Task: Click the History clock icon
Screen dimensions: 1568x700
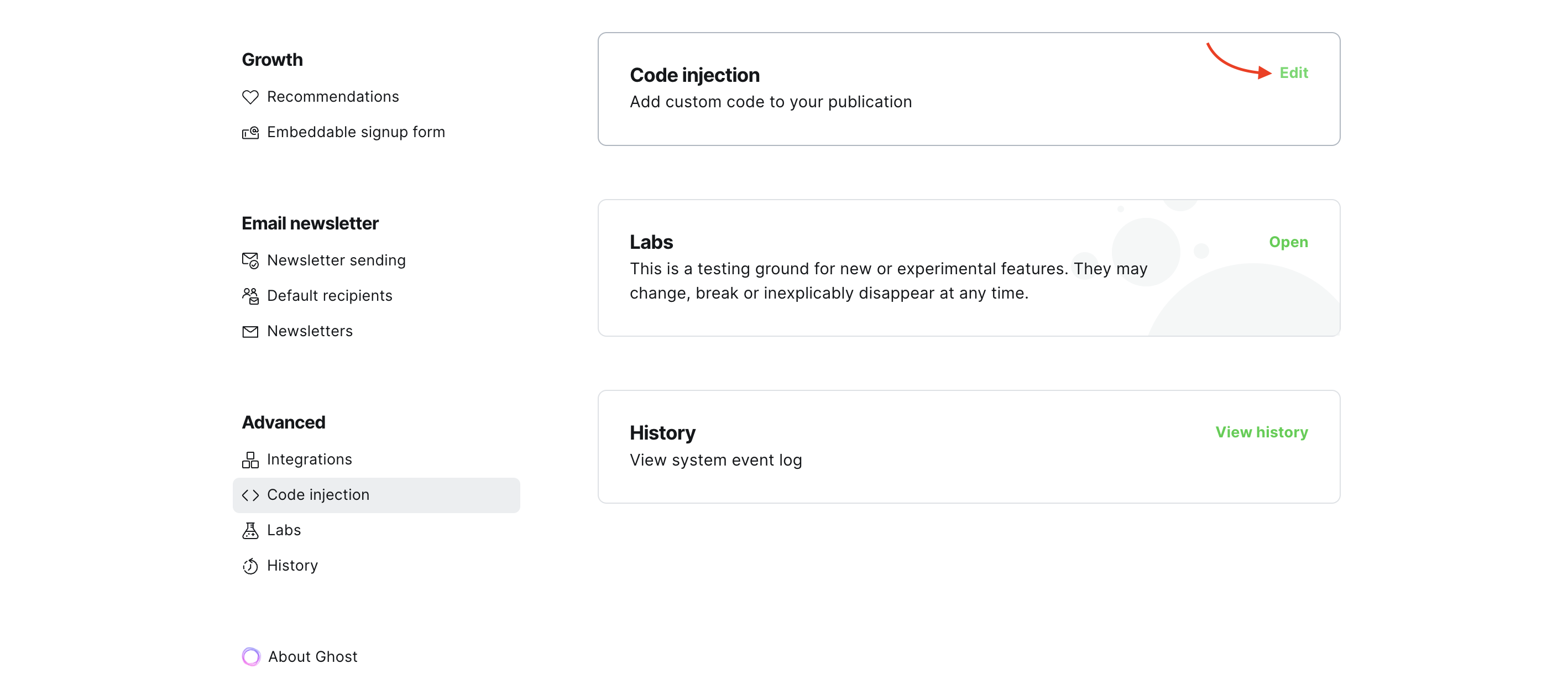Action: (x=250, y=566)
